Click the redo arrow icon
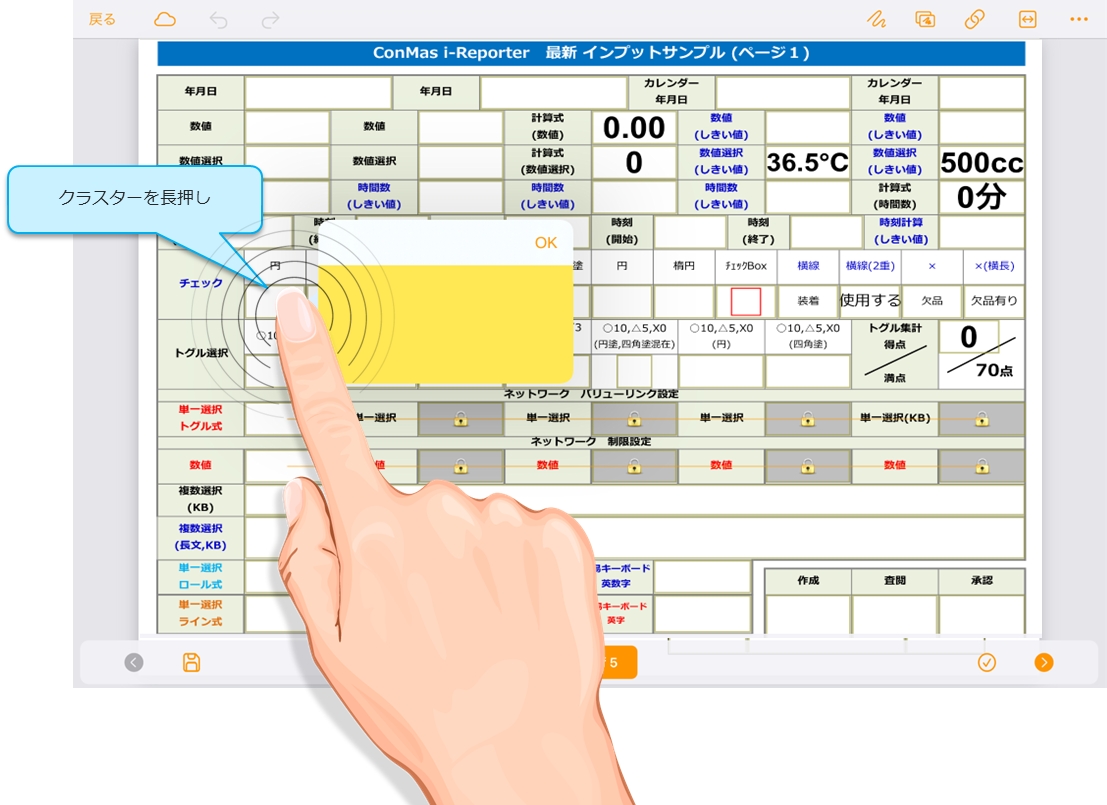 270,20
